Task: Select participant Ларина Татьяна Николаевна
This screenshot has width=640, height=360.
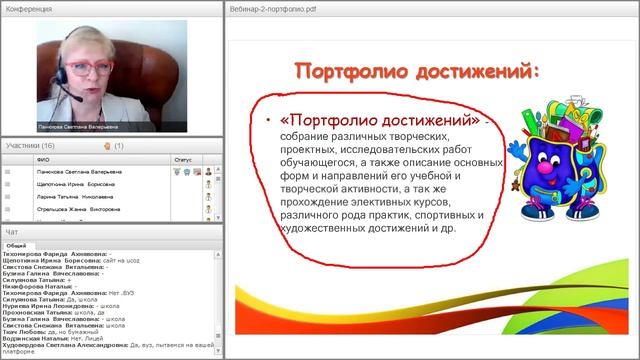Action: (x=75, y=197)
